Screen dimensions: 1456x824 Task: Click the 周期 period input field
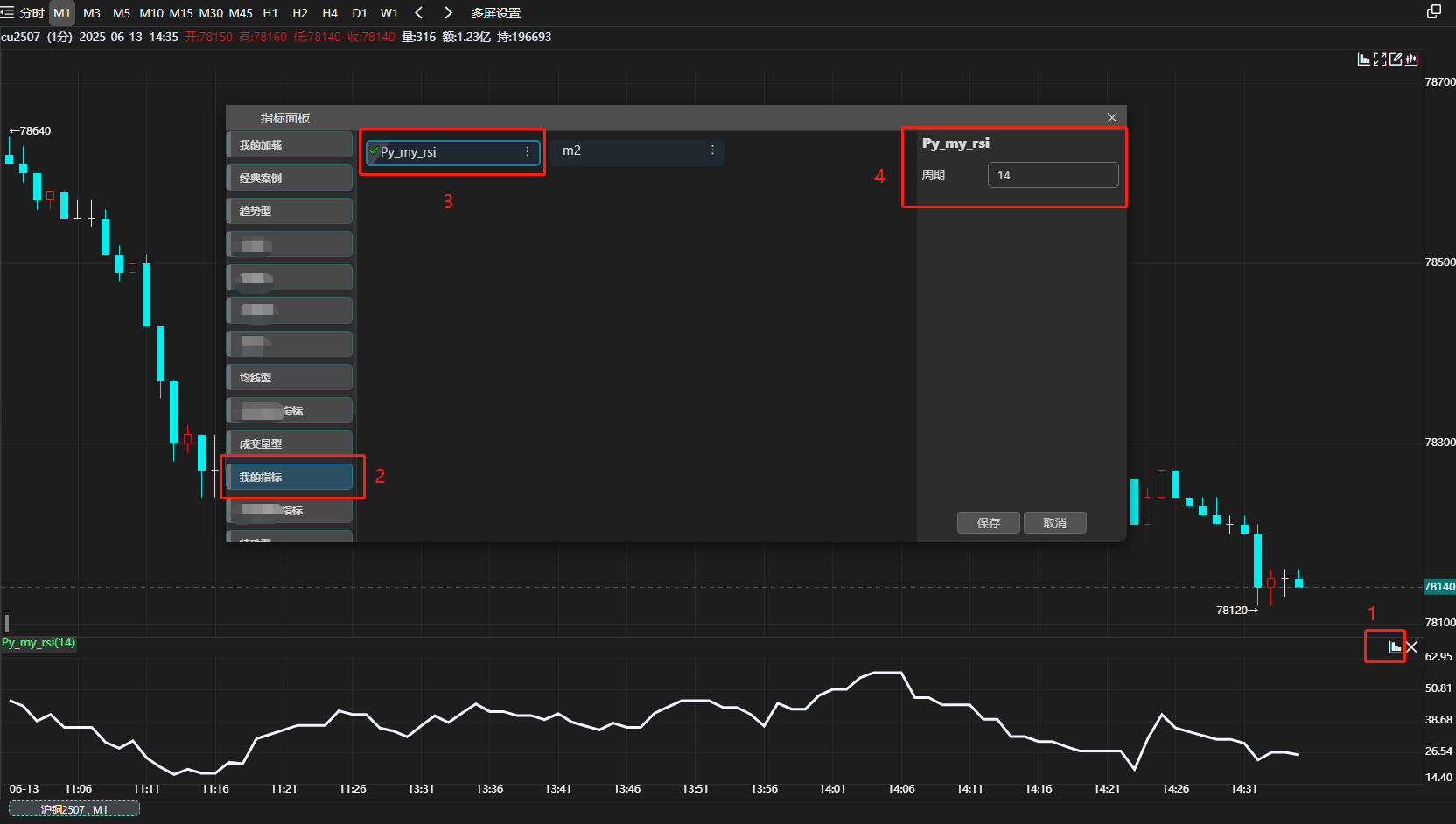1053,175
